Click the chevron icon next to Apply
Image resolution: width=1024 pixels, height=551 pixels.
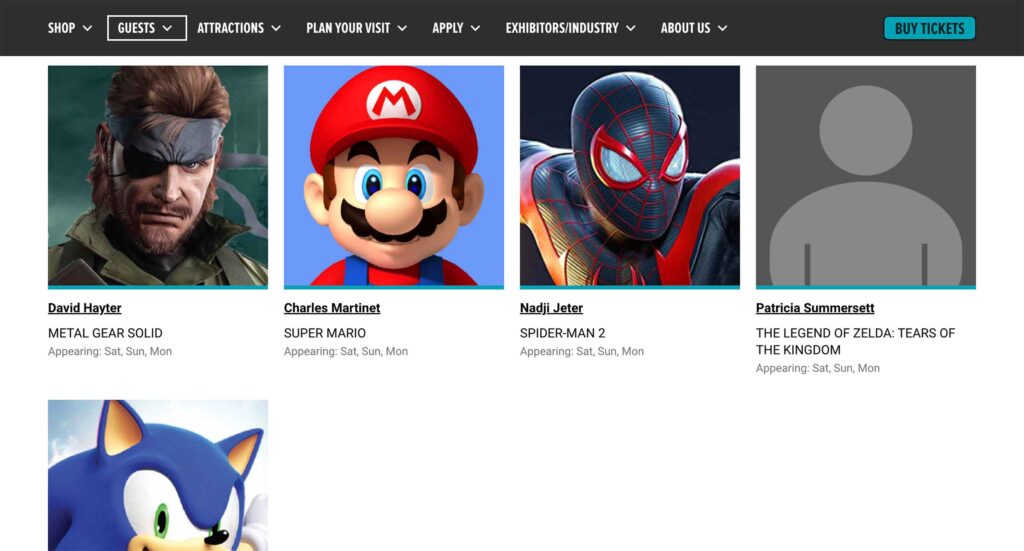475,28
